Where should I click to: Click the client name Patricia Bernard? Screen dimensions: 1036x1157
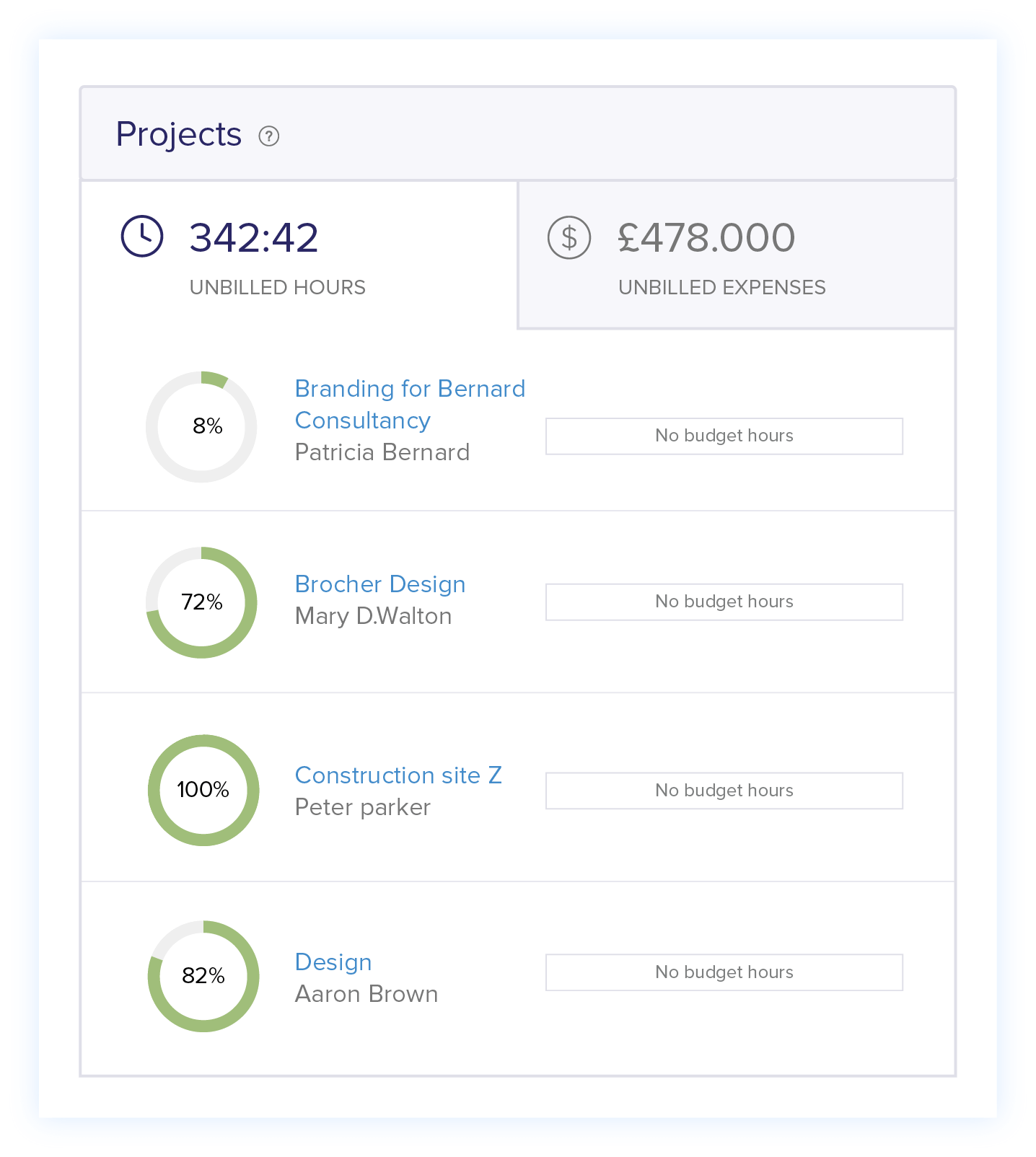click(x=382, y=452)
